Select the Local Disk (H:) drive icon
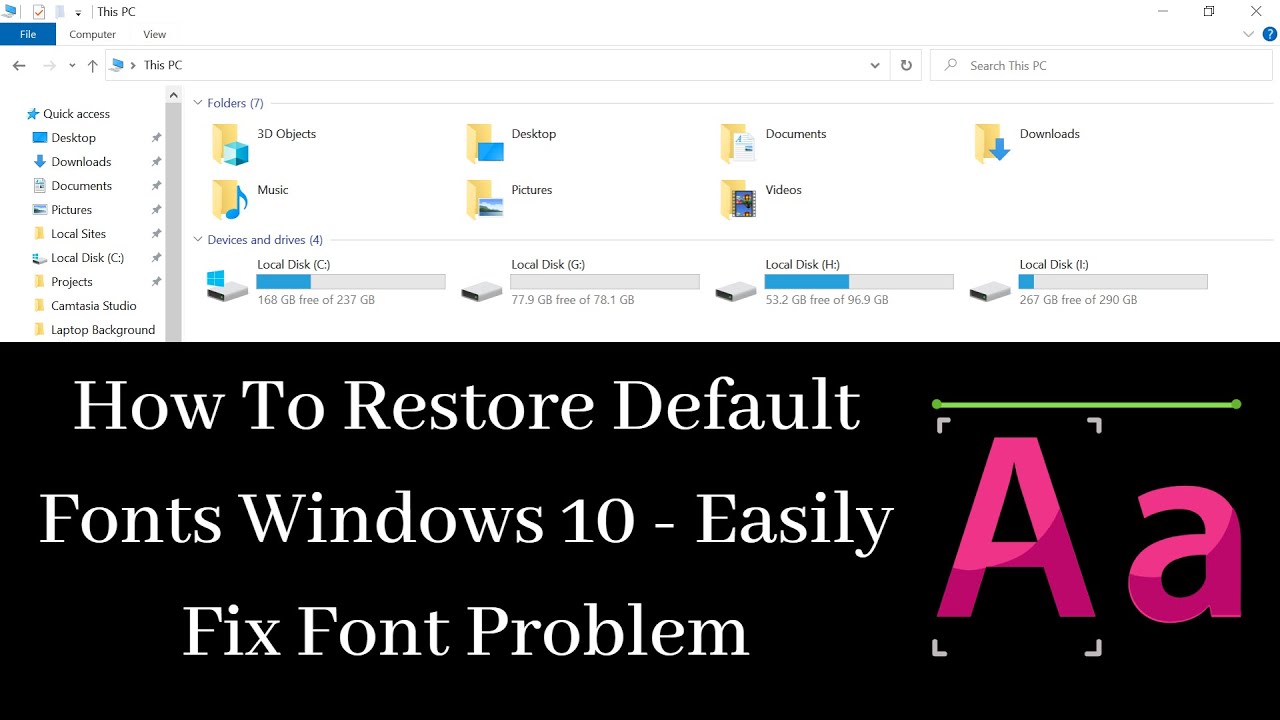 (736, 291)
